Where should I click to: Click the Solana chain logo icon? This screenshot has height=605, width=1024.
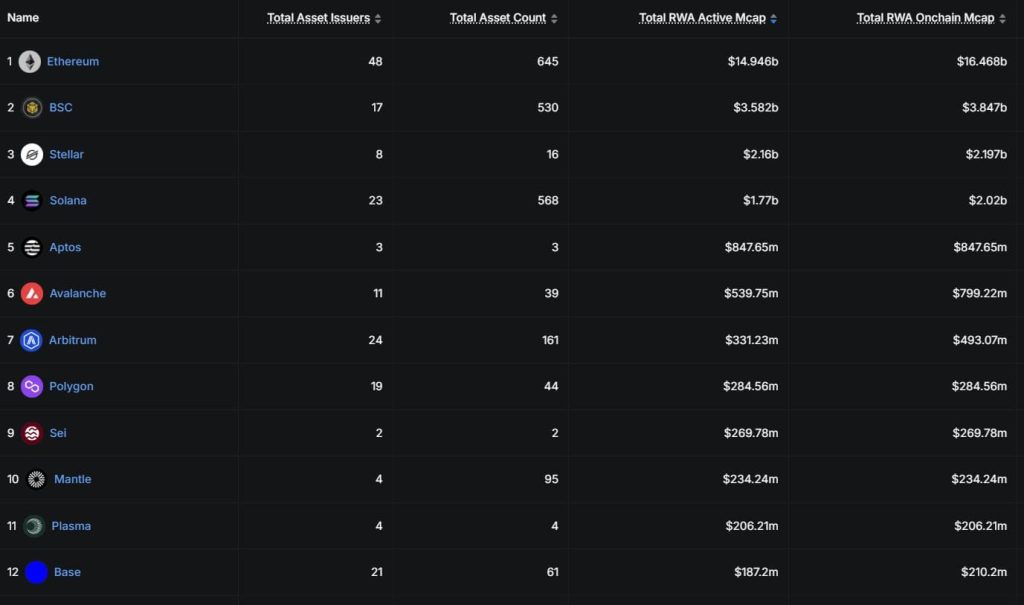(x=32, y=201)
